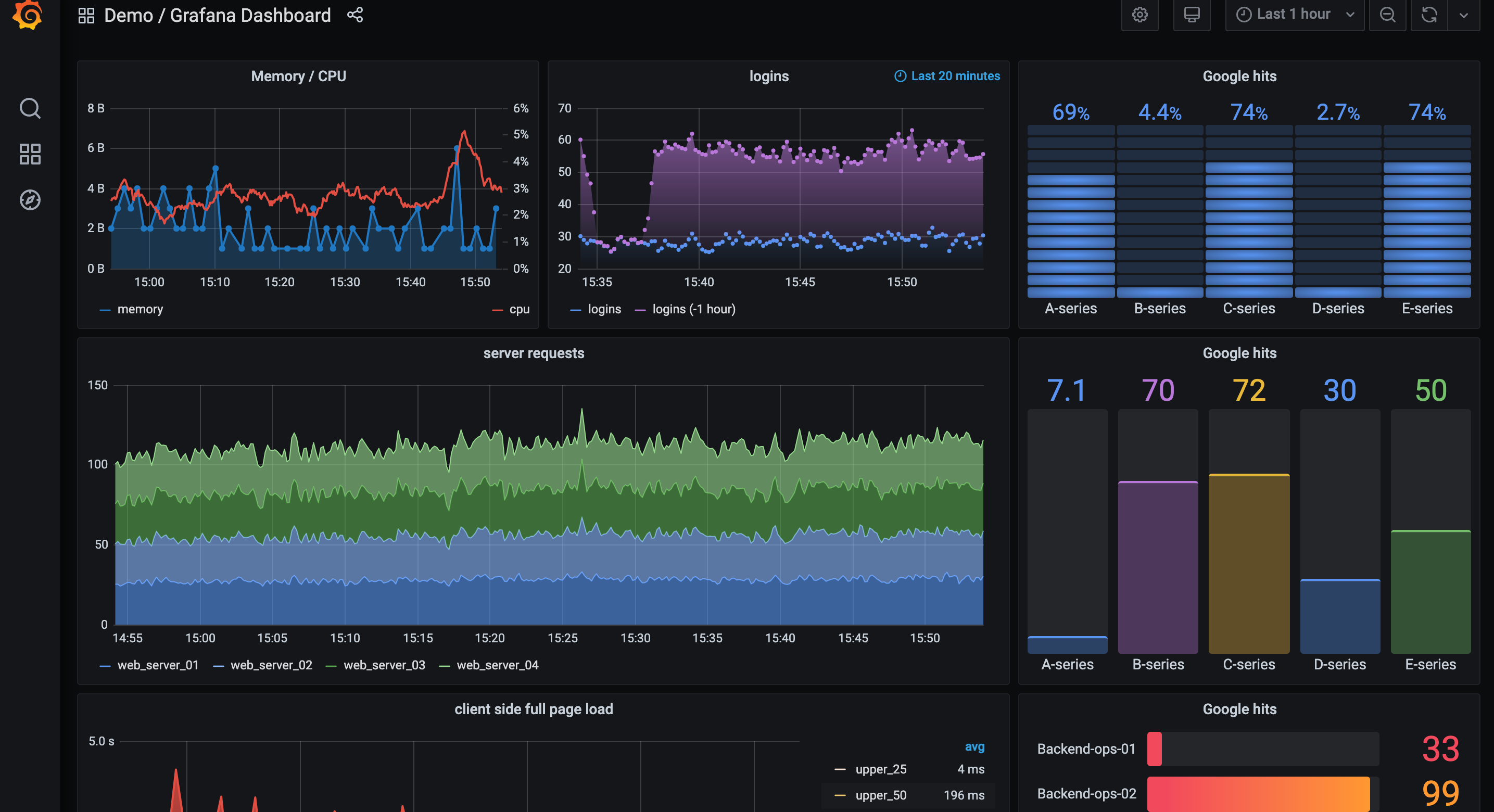Click the share dashboard icon

pos(356,15)
